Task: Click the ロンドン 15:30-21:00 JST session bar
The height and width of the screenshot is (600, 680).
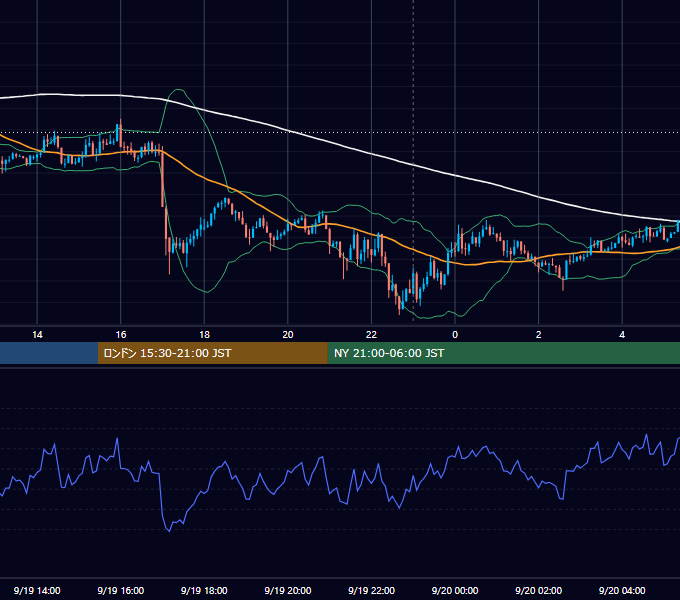Action: [212, 353]
